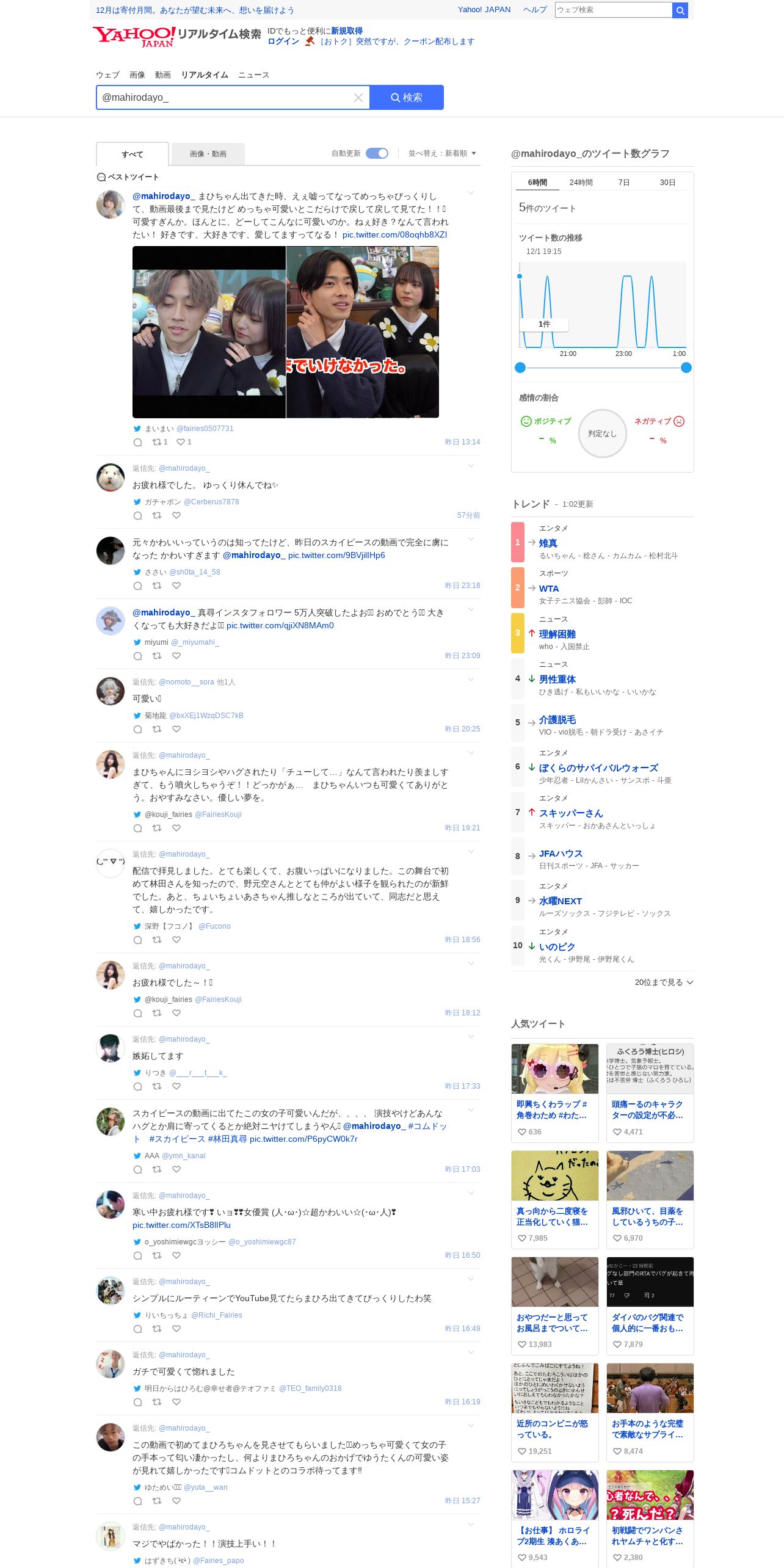
Task: Click the auction hammer icon near おトク
Action: pos(310,41)
